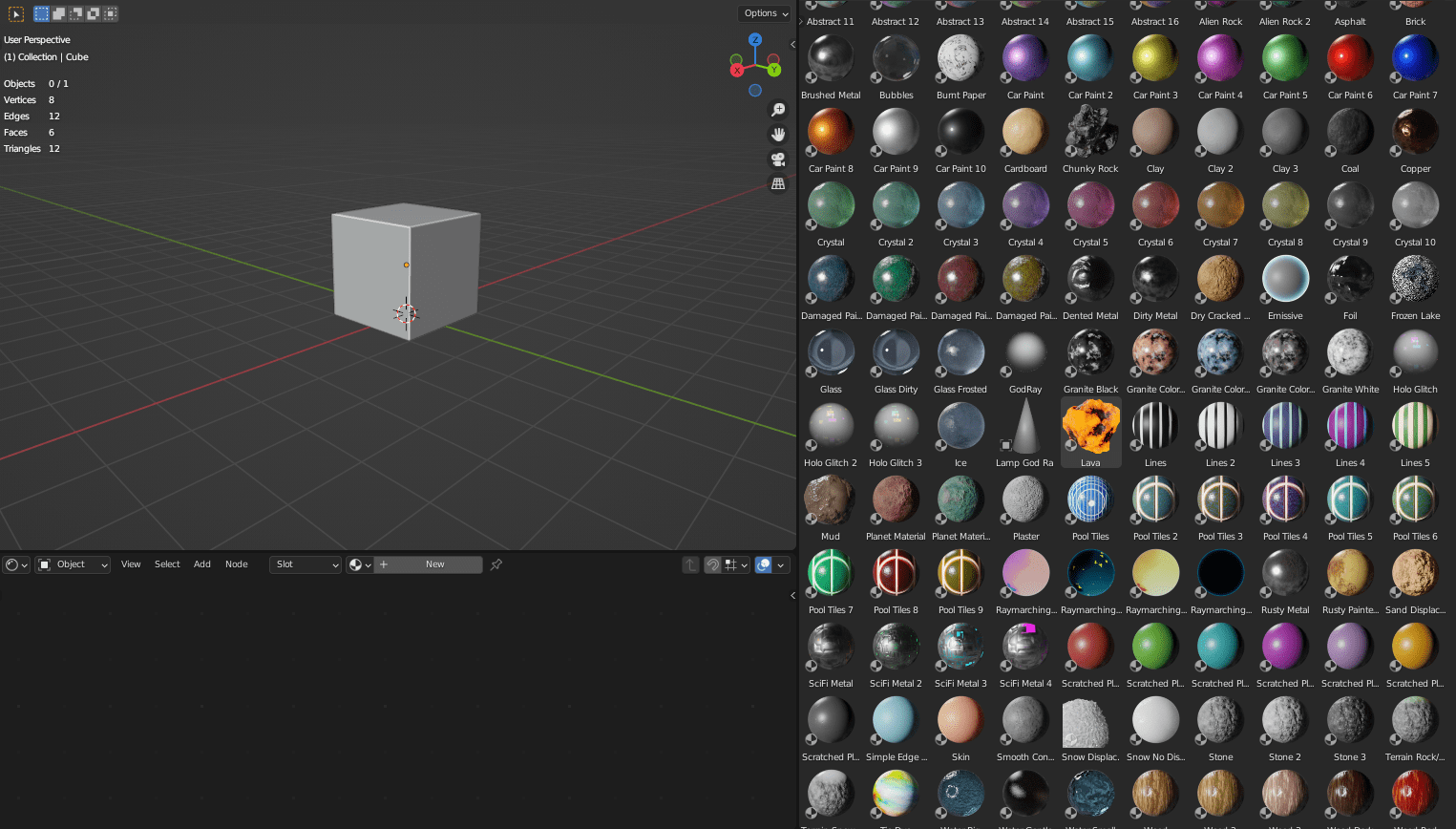This screenshot has height=829, width=1456.
Task: Toggle viewport overlays in the shader editor header
Action: pyautogui.click(x=764, y=564)
